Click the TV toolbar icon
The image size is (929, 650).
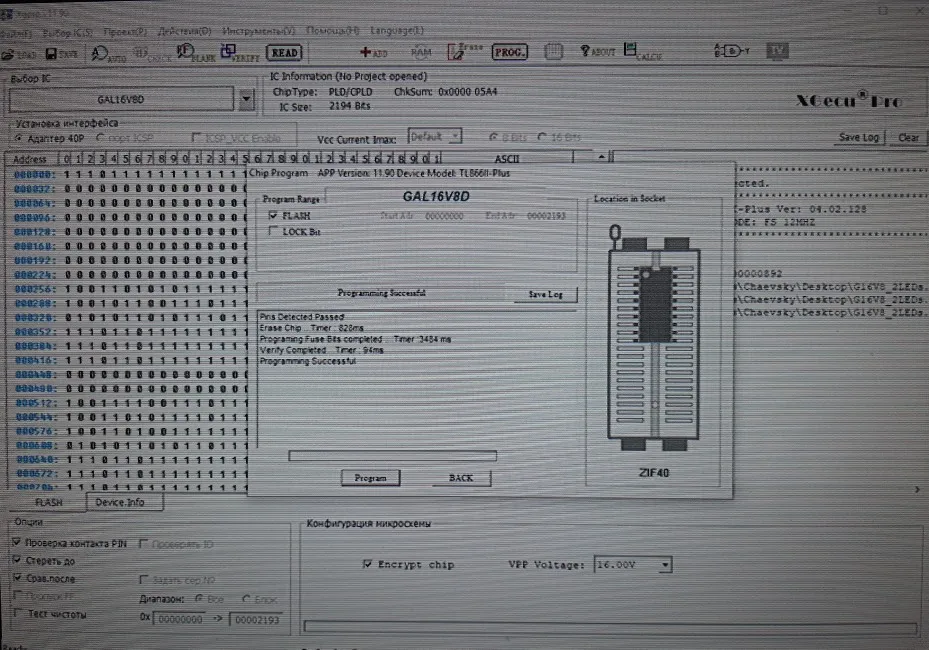[x=777, y=51]
